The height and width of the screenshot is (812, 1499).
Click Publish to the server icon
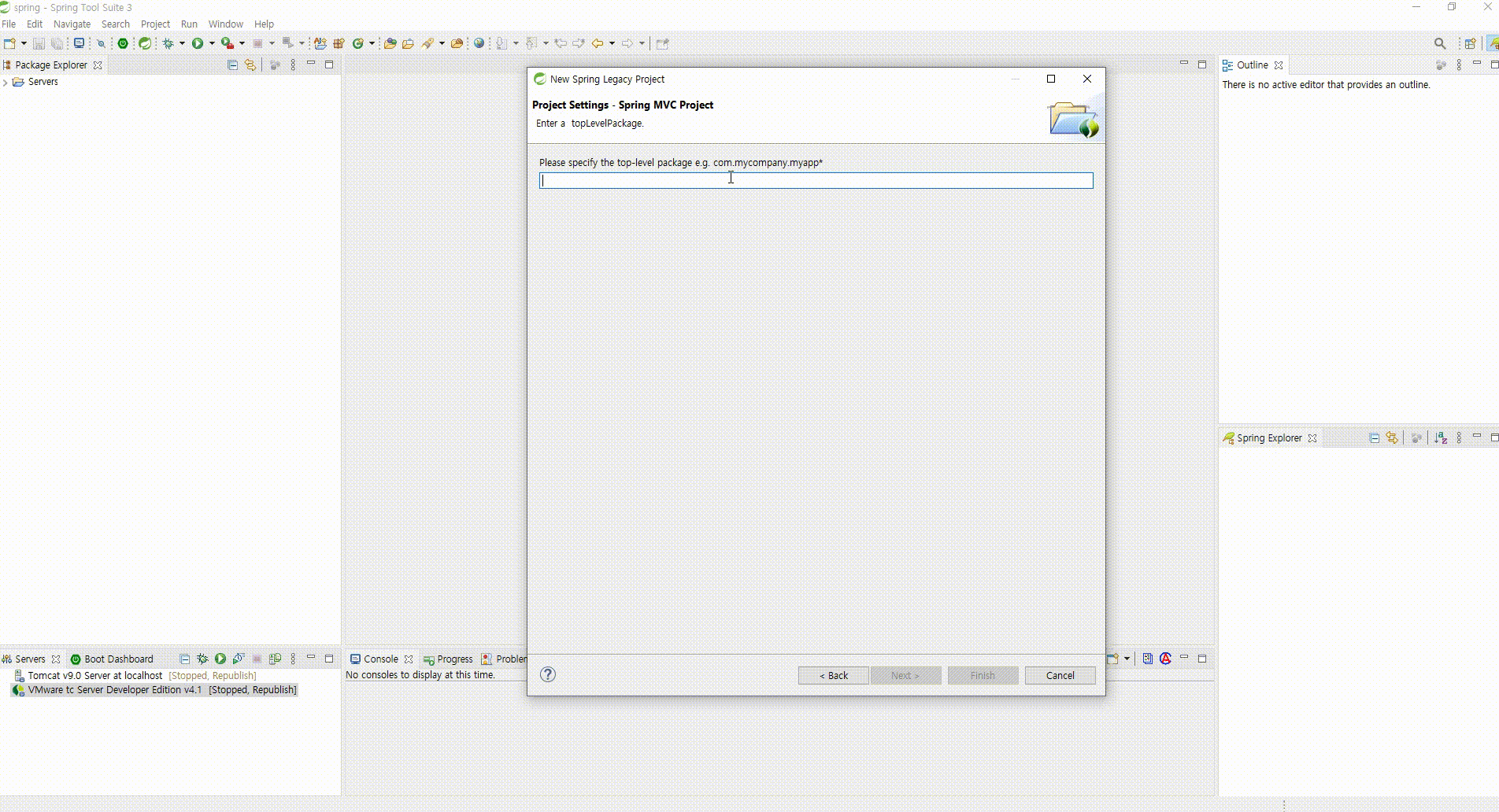click(275, 659)
